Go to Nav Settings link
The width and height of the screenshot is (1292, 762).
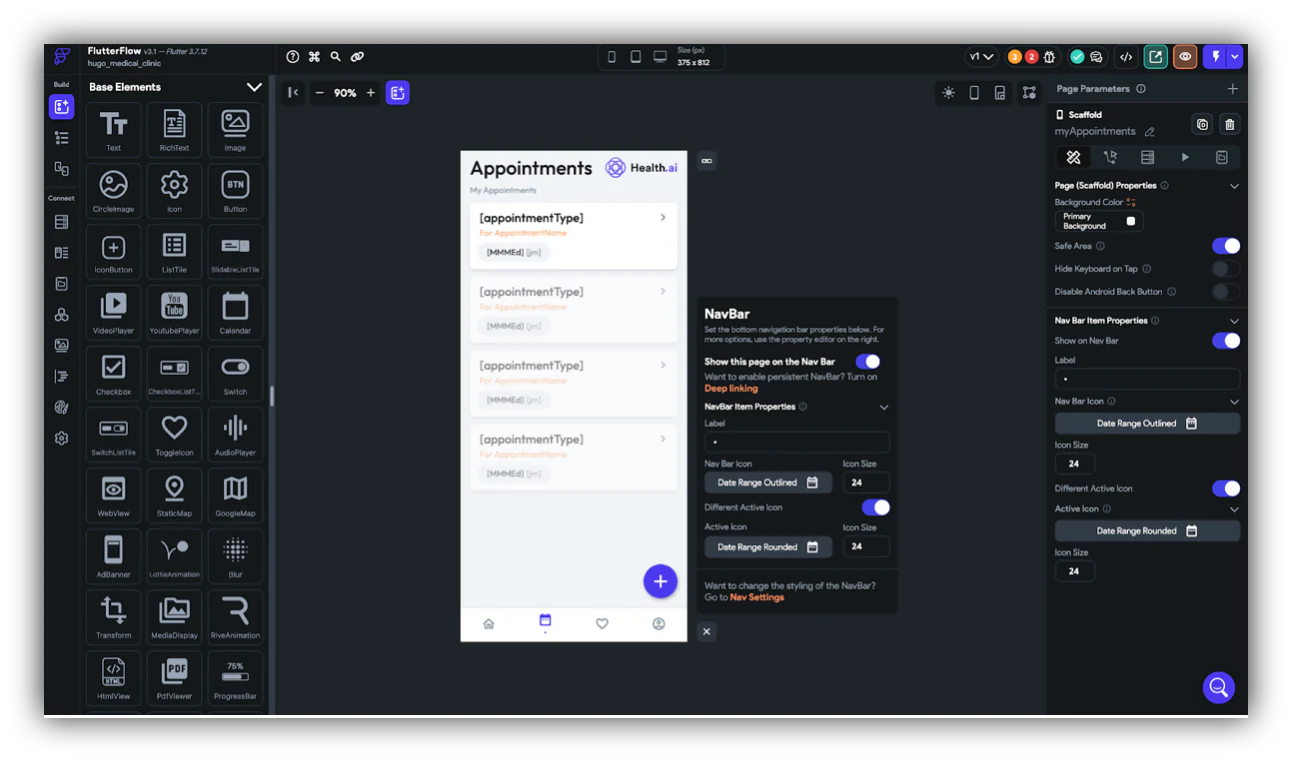[757, 597]
